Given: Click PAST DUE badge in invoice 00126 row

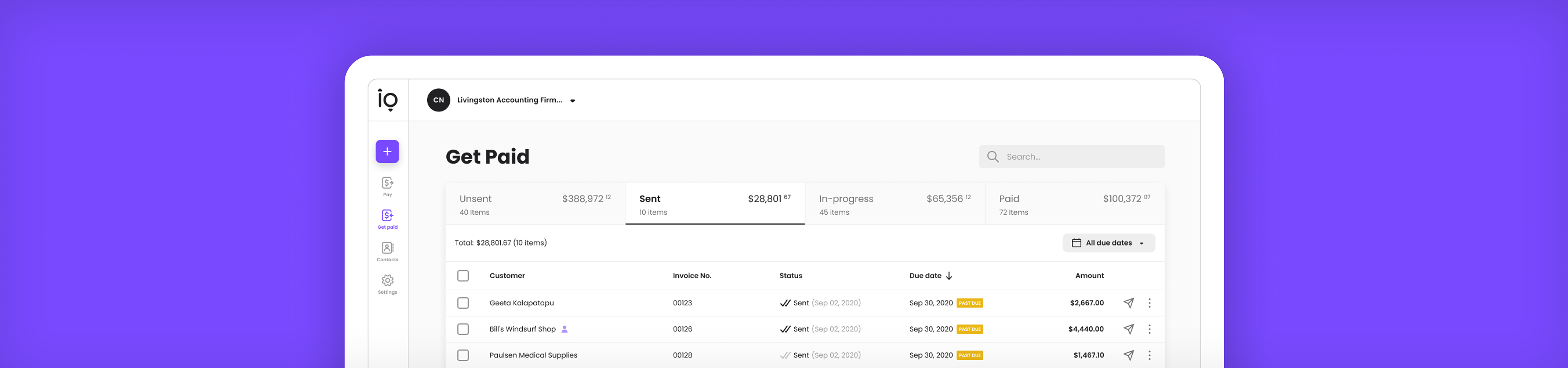Looking at the screenshot, I should [x=970, y=330].
